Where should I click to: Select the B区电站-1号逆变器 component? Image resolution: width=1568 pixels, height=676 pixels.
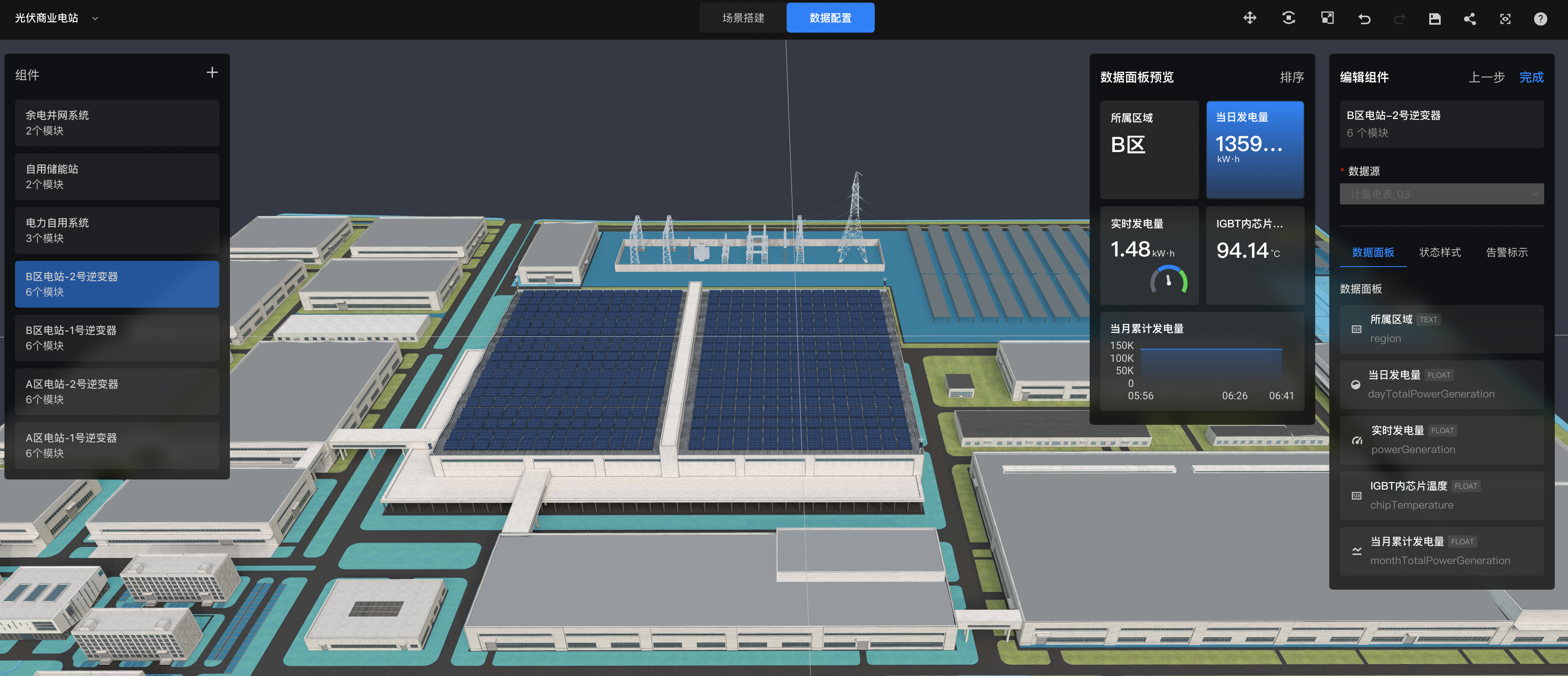point(117,338)
